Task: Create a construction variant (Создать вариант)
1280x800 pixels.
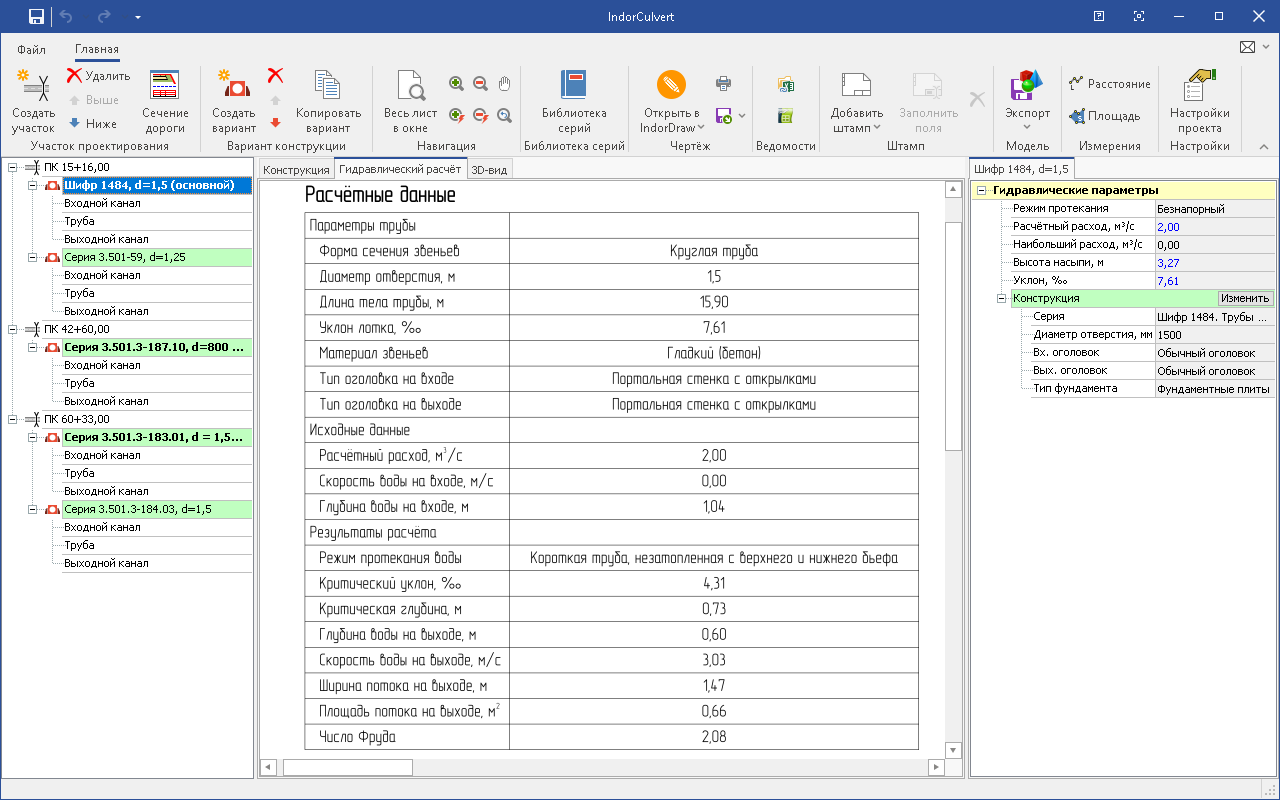Action: 234,101
